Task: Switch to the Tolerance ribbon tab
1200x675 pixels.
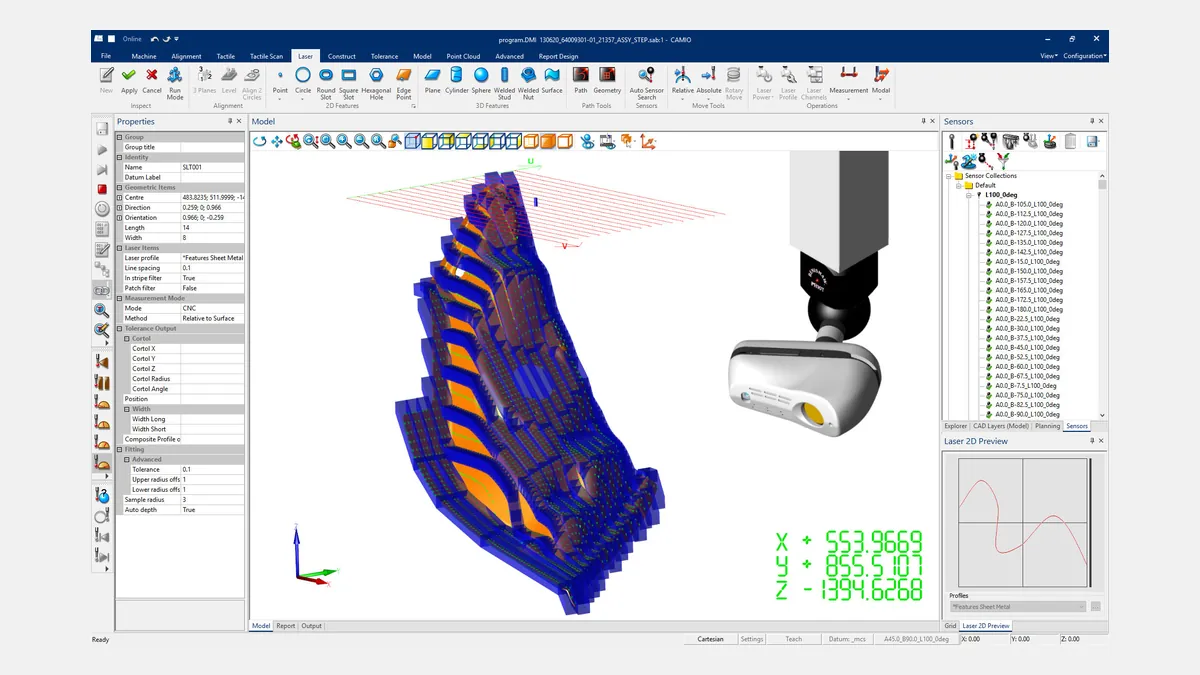Action: pos(384,56)
